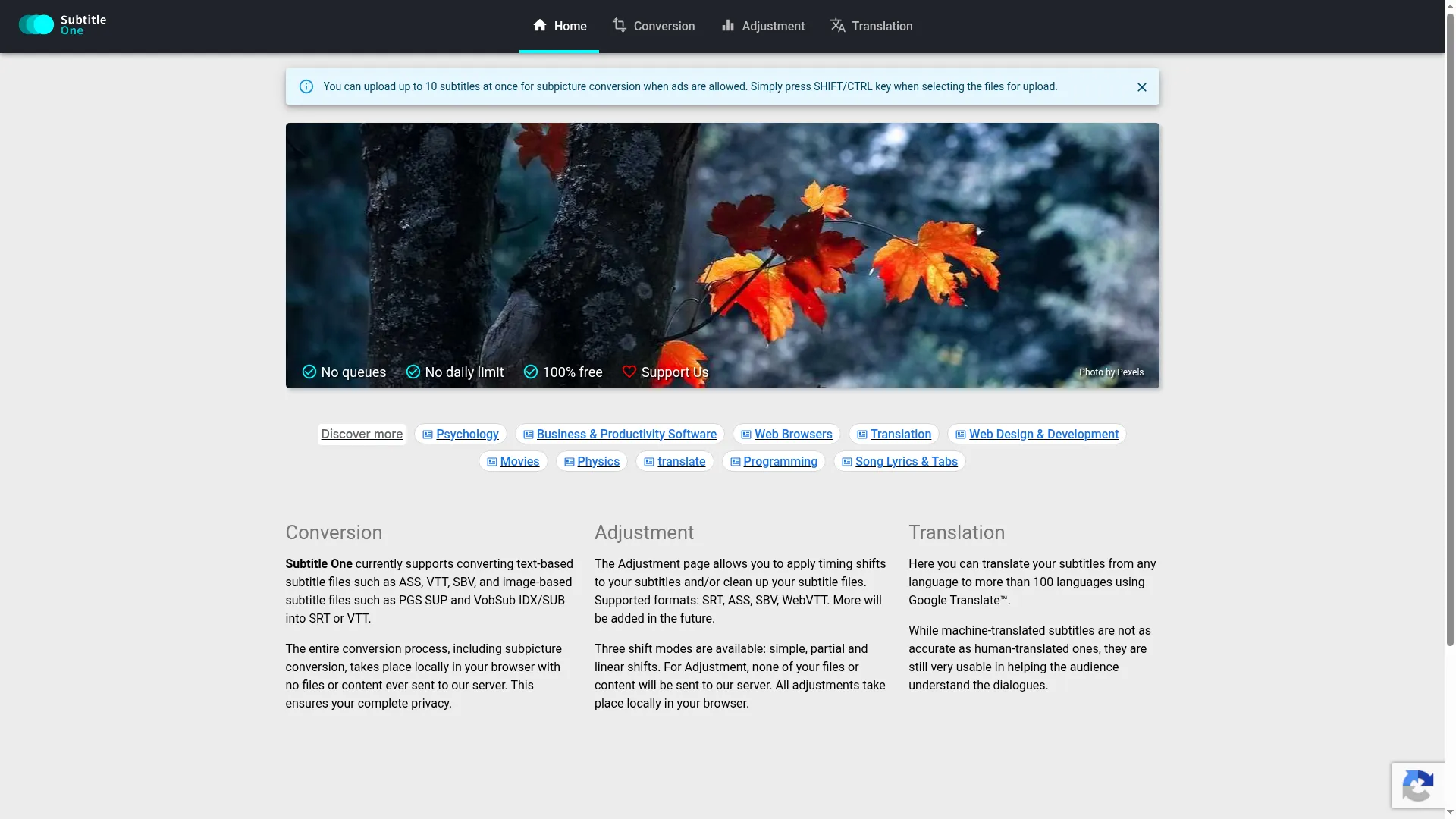Screen dimensions: 1456x819
Task: Click the Conversion crop icon
Action: pyautogui.click(x=620, y=26)
